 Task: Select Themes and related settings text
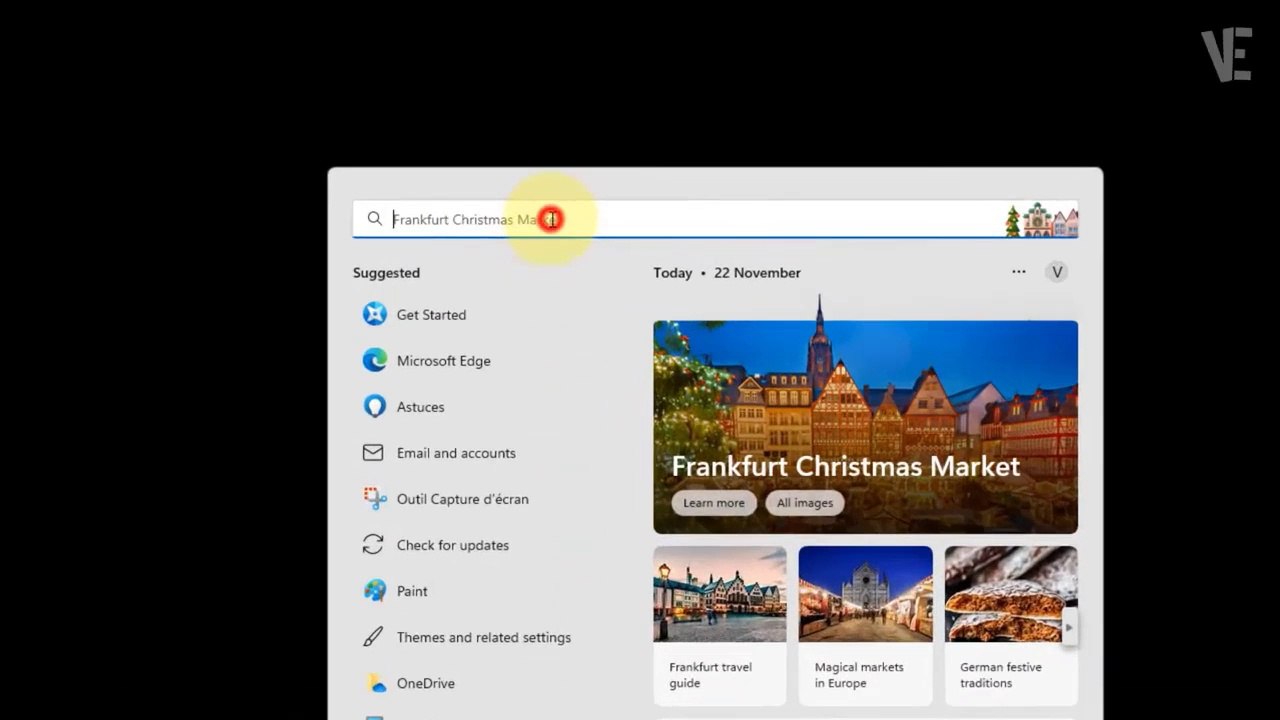tap(483, 637)
